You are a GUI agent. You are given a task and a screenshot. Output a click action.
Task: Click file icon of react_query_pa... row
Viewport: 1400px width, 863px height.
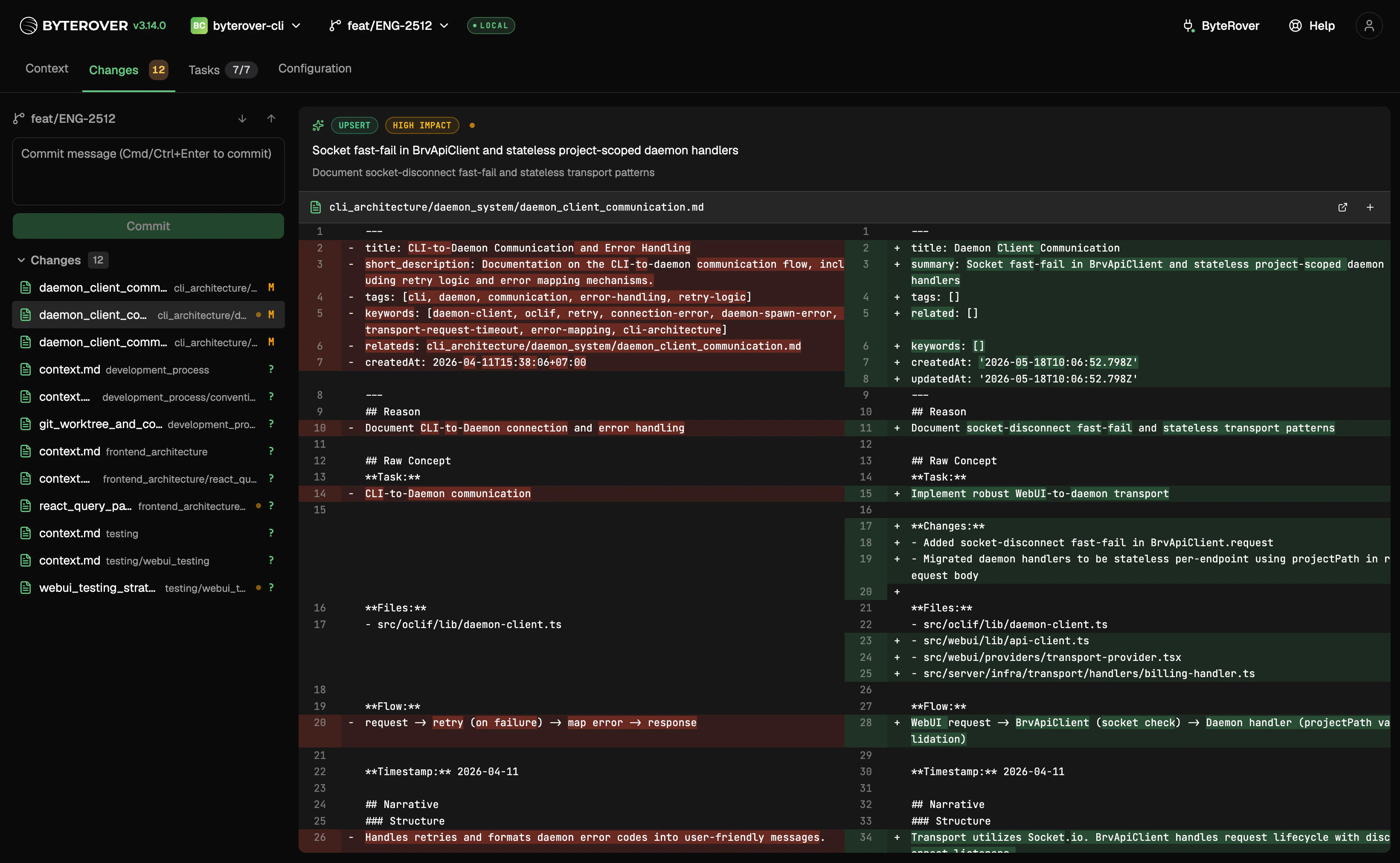coord(26,506)
